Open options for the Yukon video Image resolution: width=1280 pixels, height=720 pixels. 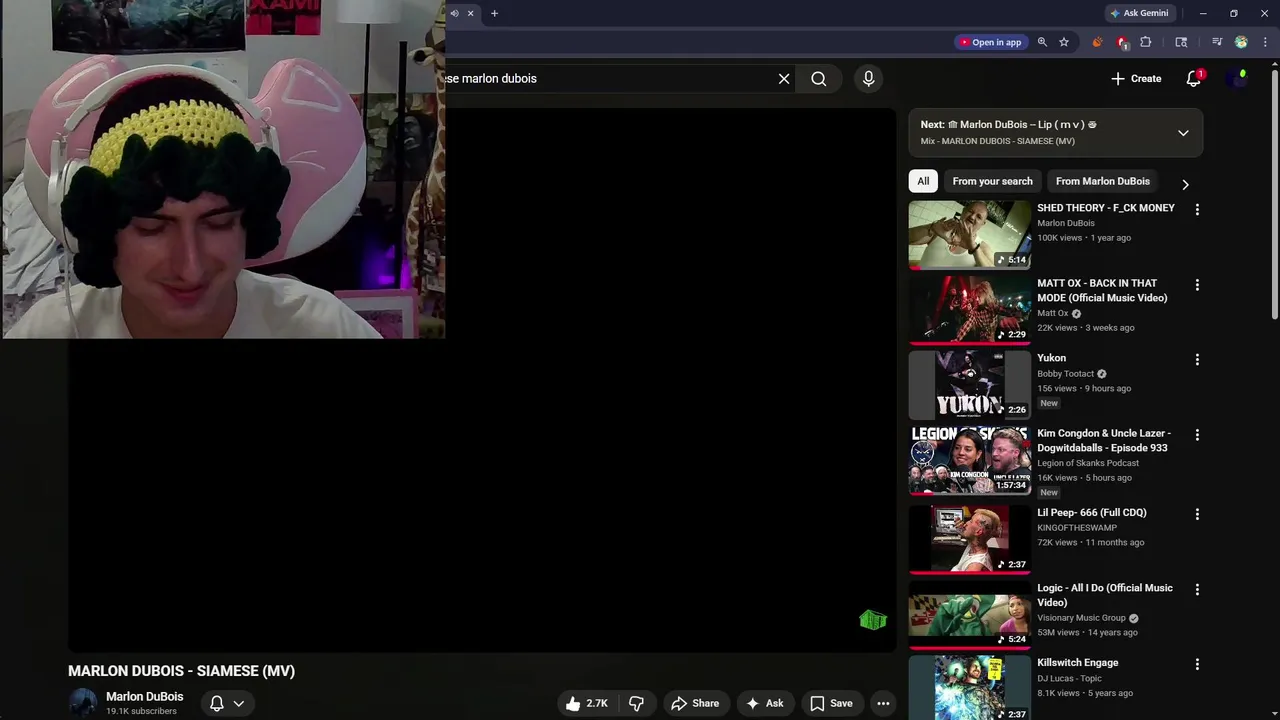point(1197,360)
